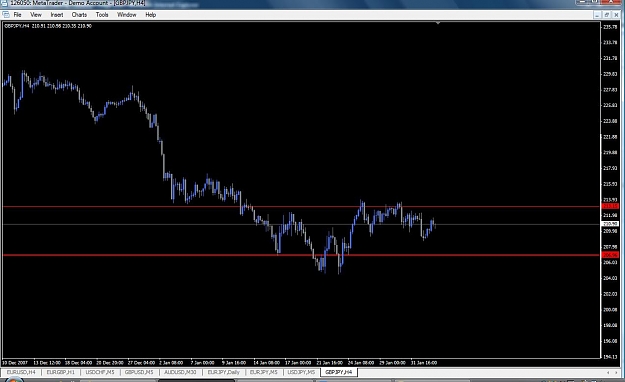Click the 196.08 price scale label
This screenshot has width=625, height=382.
[610, 341]
